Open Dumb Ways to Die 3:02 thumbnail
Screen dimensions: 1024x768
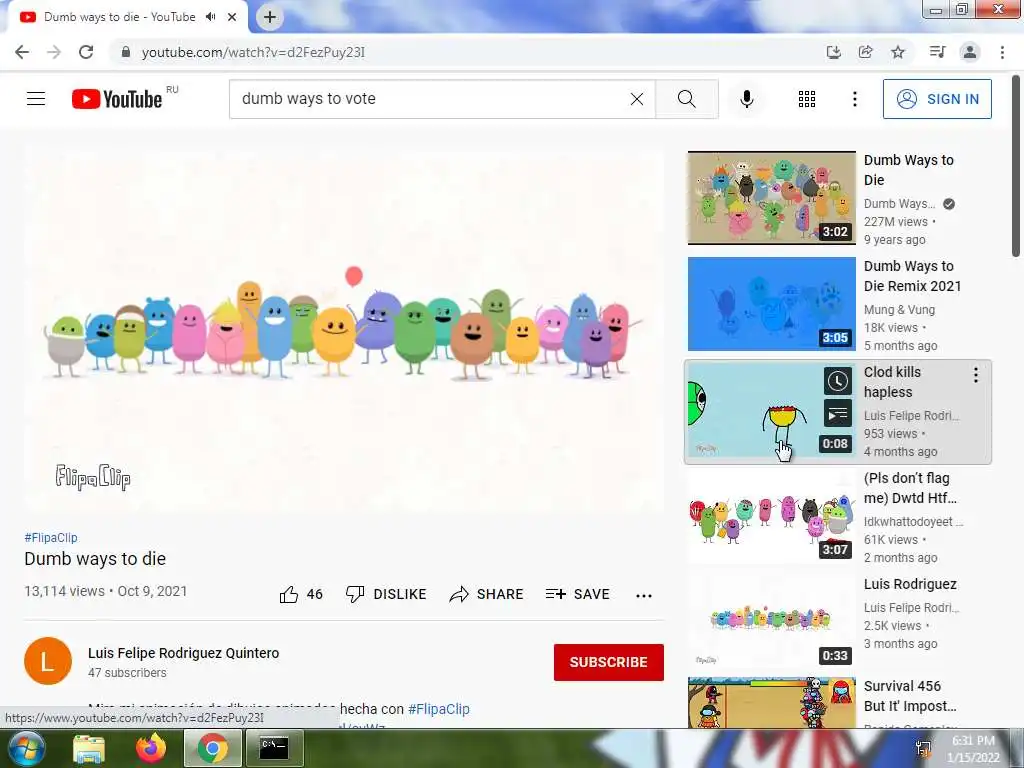tap(771, 198)
